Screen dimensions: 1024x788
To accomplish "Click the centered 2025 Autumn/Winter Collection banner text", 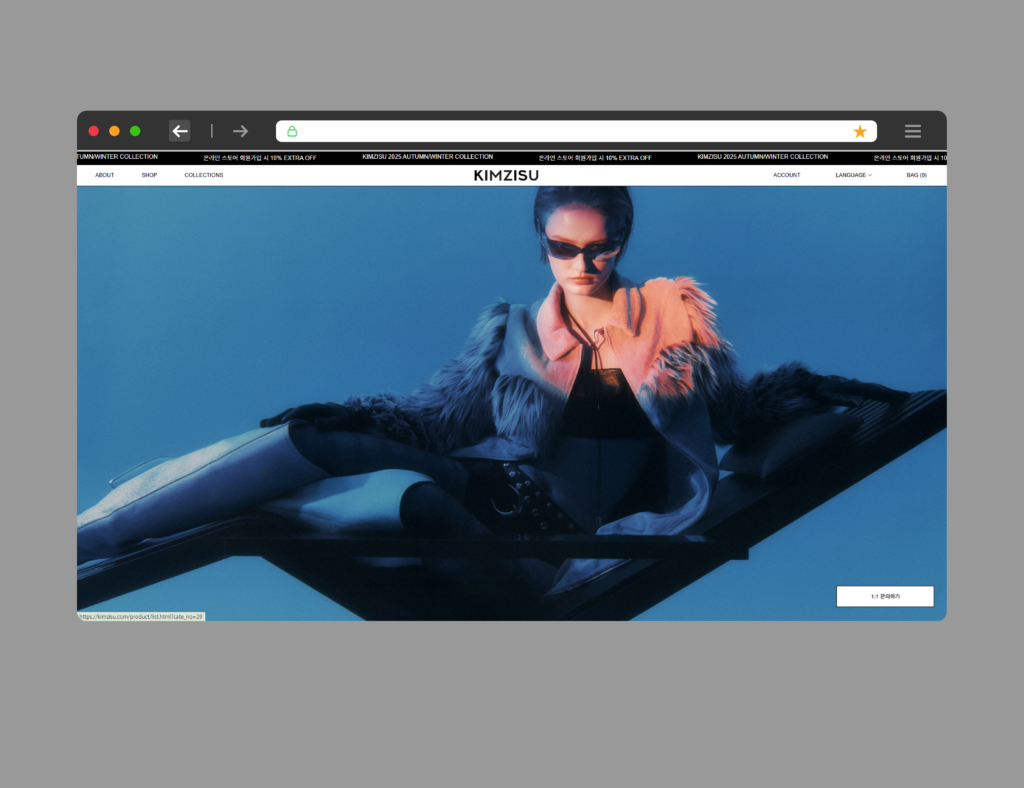I will 427,157.
